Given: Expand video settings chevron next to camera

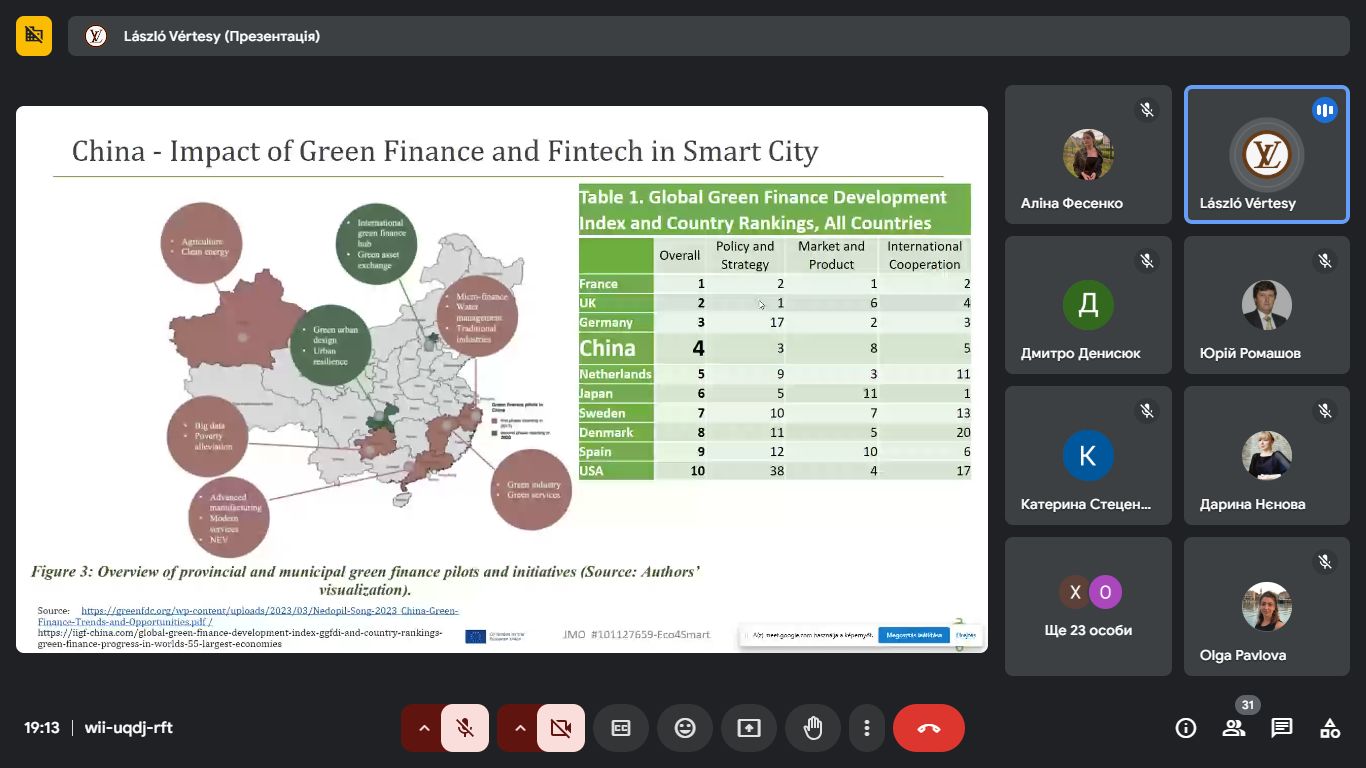Looking at the screenshot, I should pyautogui.click(x=520, y=728).
